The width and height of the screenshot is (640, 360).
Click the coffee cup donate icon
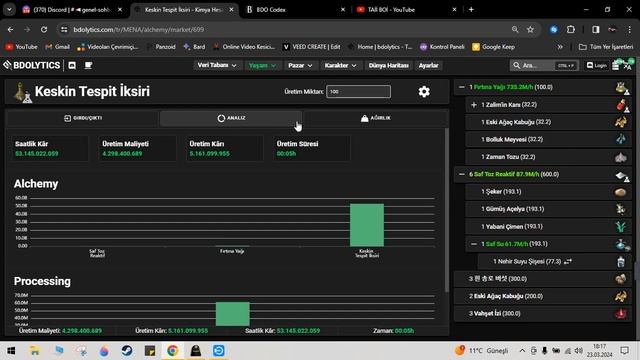click(x=88, y=65)
